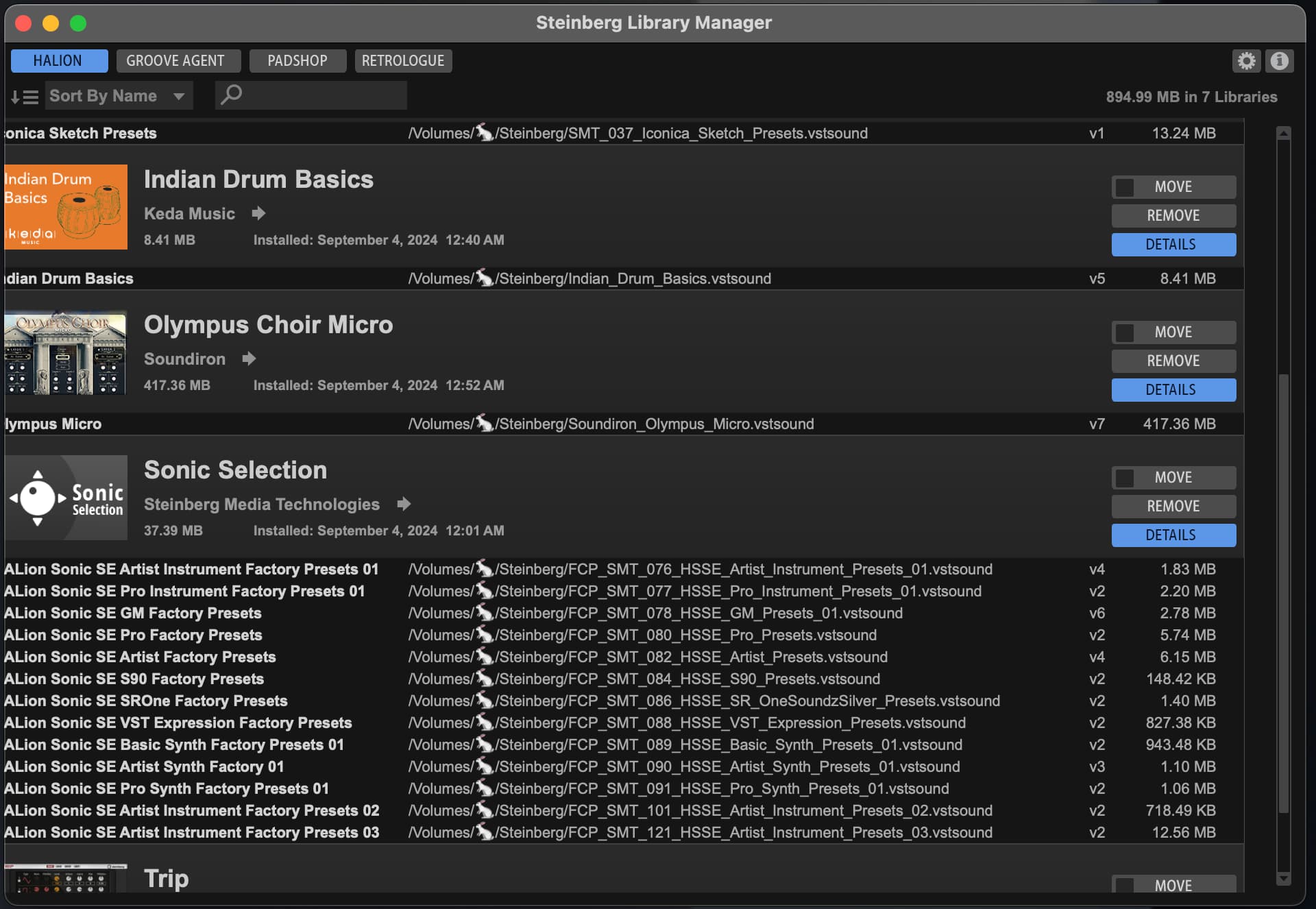This screenshot has width=1316, height=909.
Task: Switch to the HALION tab
Action: pos(59,61)
